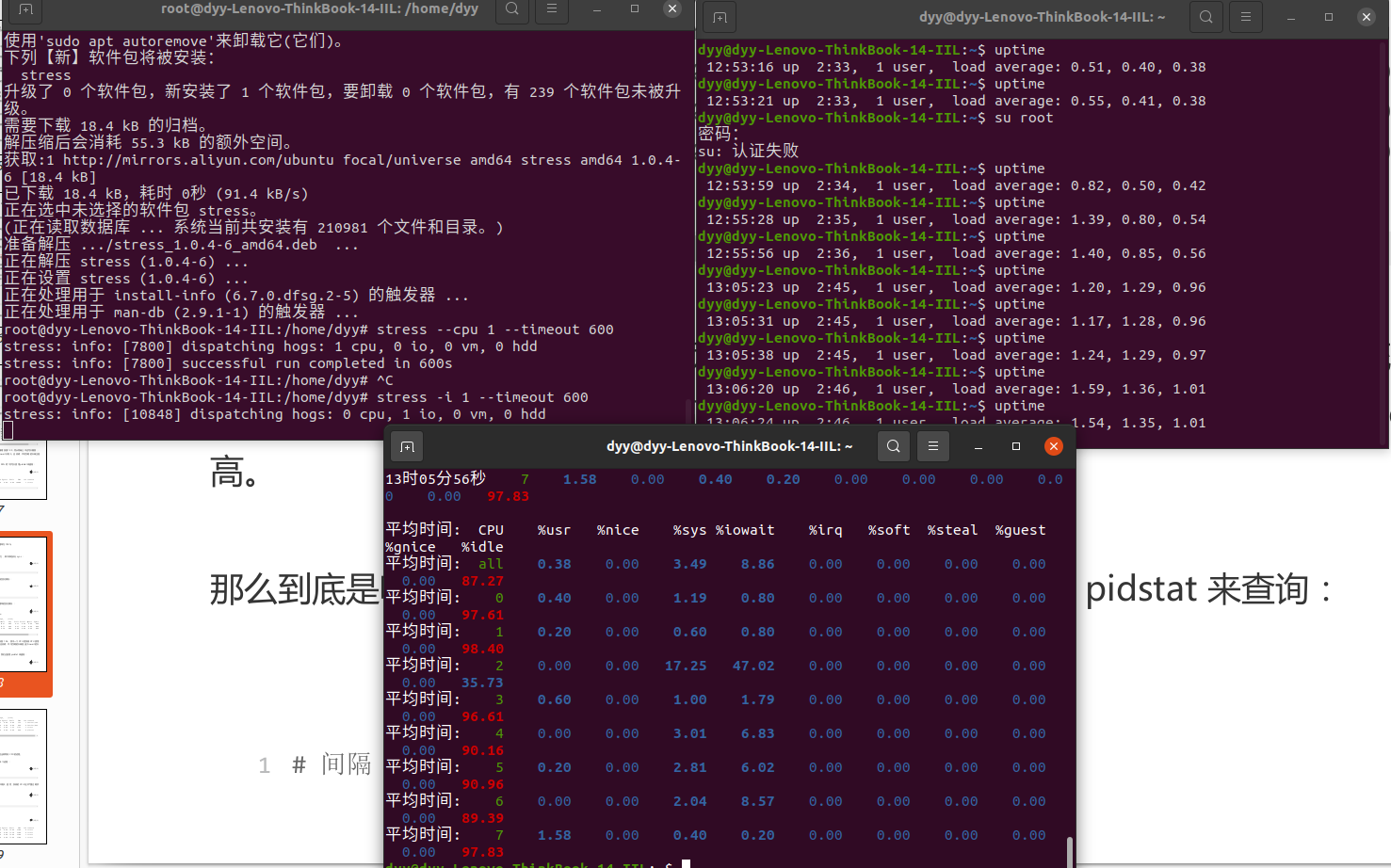Click load average 1.59, 1.36, 1.01 line

point(956,389)
